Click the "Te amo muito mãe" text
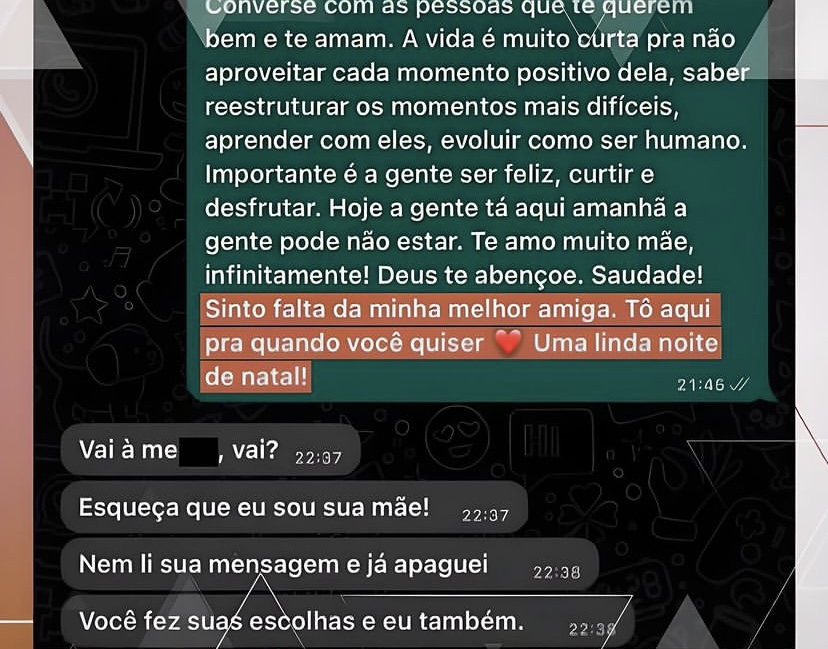This screenshot has width=828, height=649. (582, 242)
